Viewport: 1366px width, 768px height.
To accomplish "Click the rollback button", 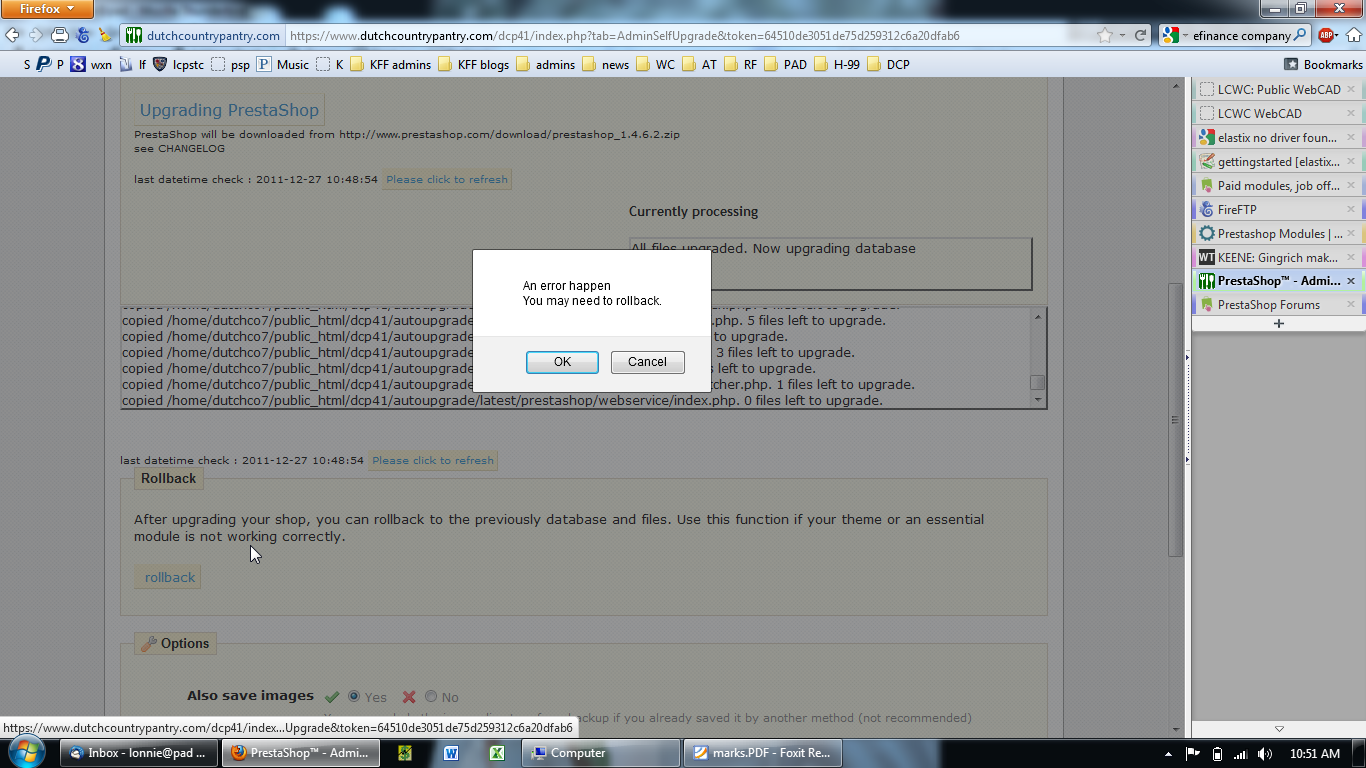I will [x=168, y=577].
